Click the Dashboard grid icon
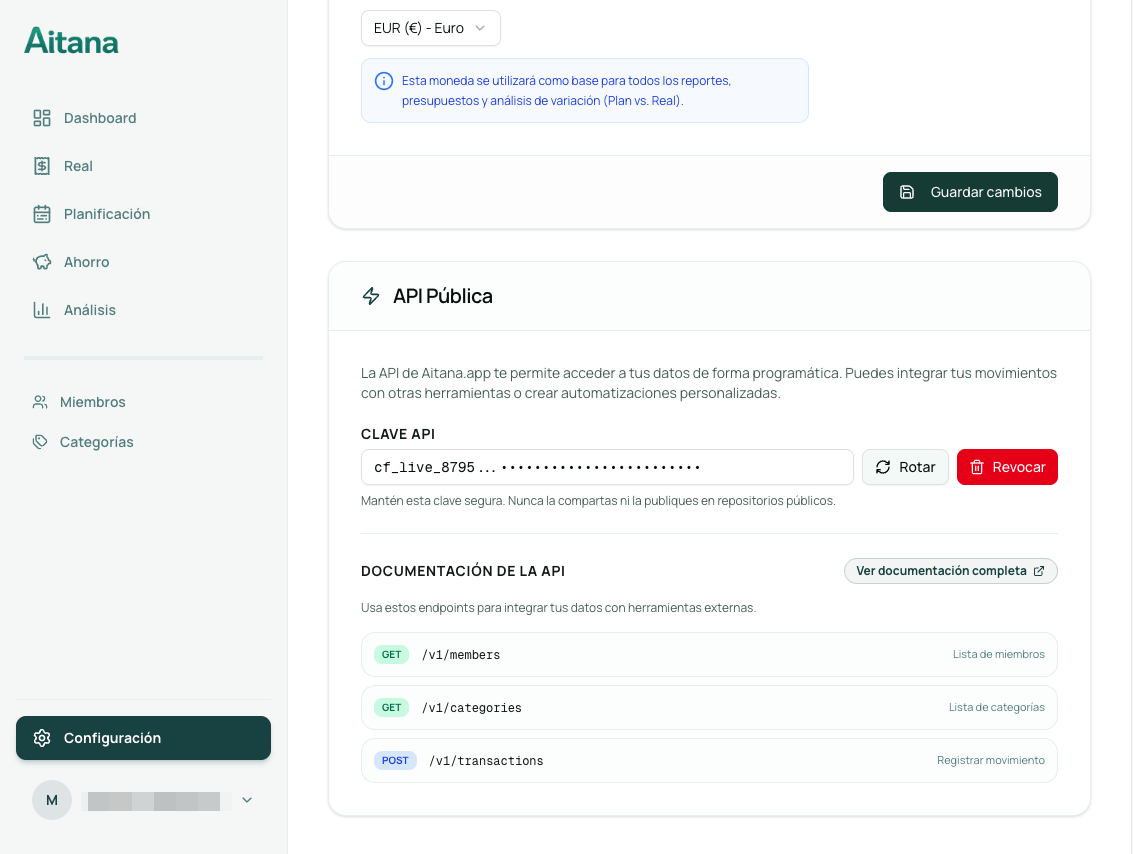This screenshot has height=854, width=1133. [42, 118]
